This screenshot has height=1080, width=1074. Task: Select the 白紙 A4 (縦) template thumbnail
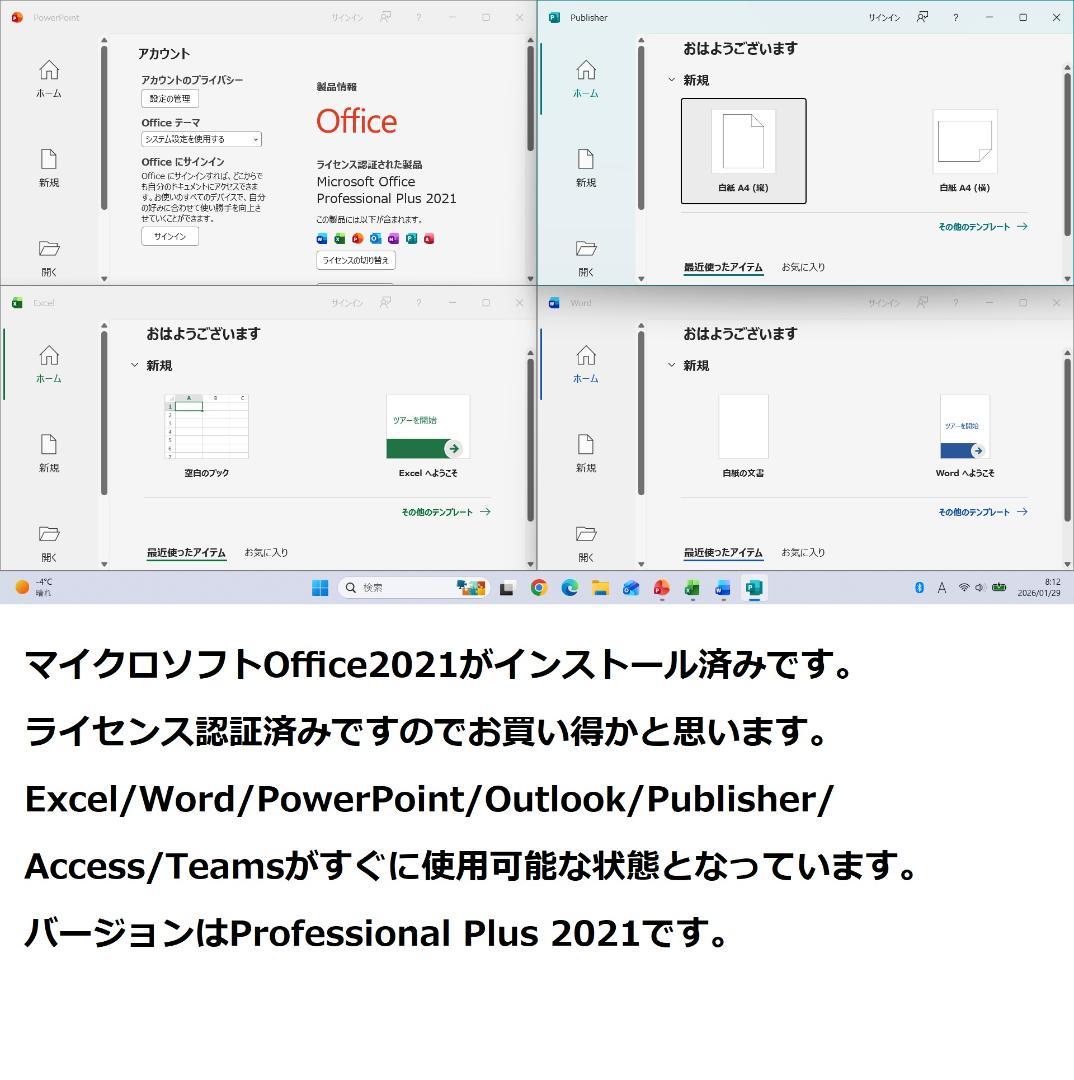click(743, 150)
